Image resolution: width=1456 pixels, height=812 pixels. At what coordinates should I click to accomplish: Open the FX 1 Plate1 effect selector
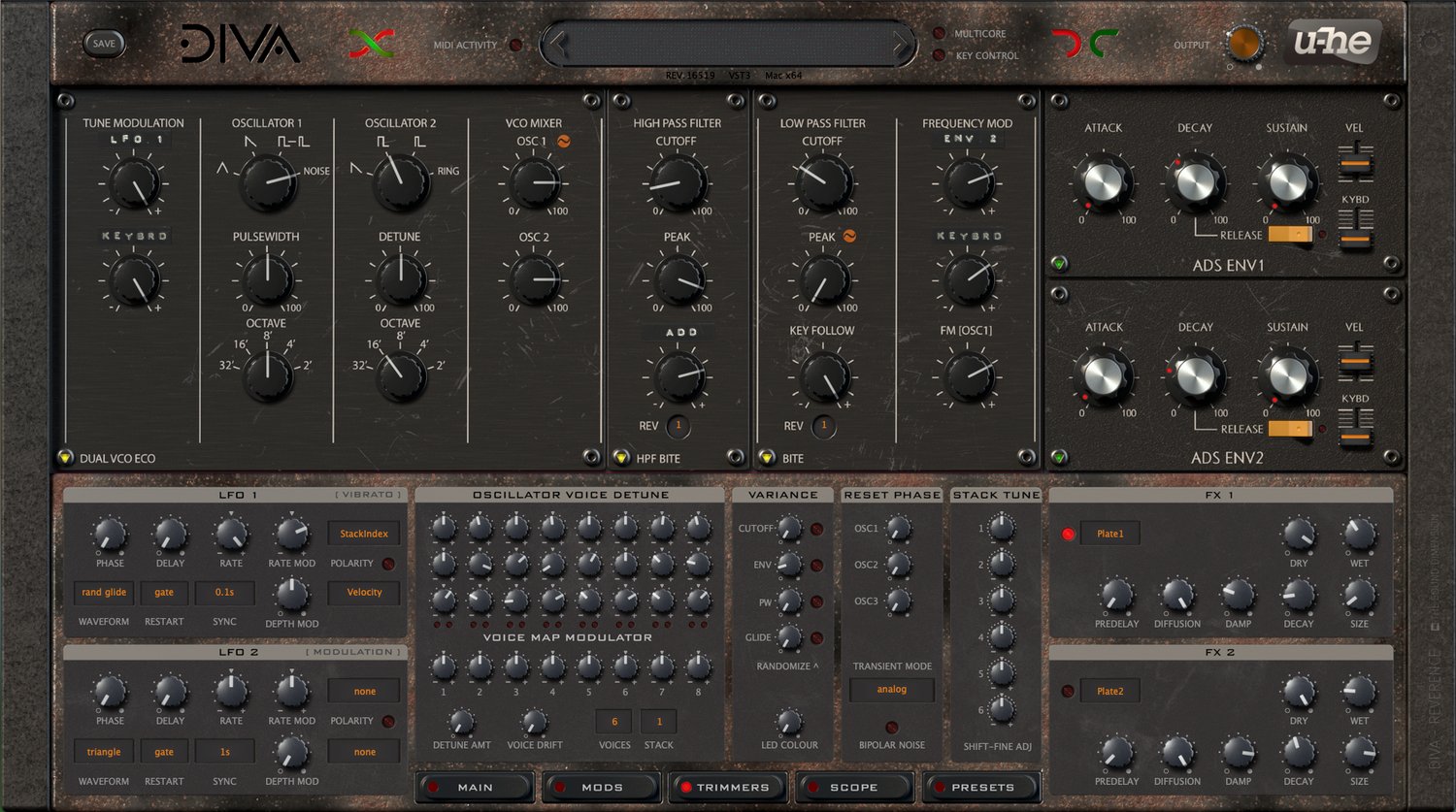click(1109, 534)
